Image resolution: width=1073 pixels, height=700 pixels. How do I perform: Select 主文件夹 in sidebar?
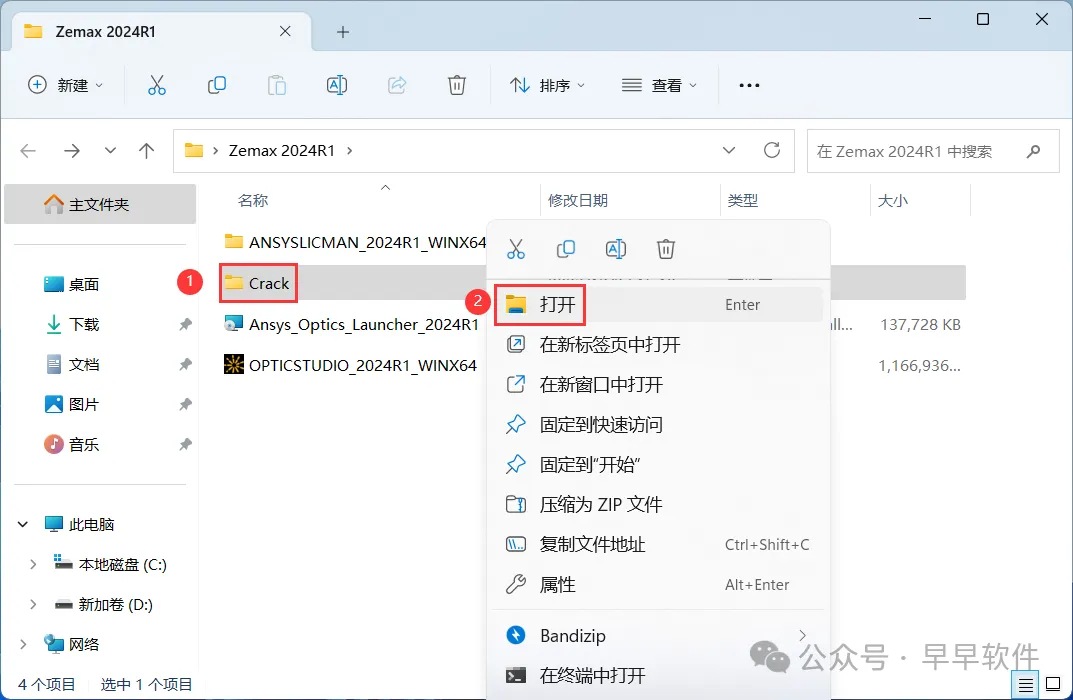[100, 204]
